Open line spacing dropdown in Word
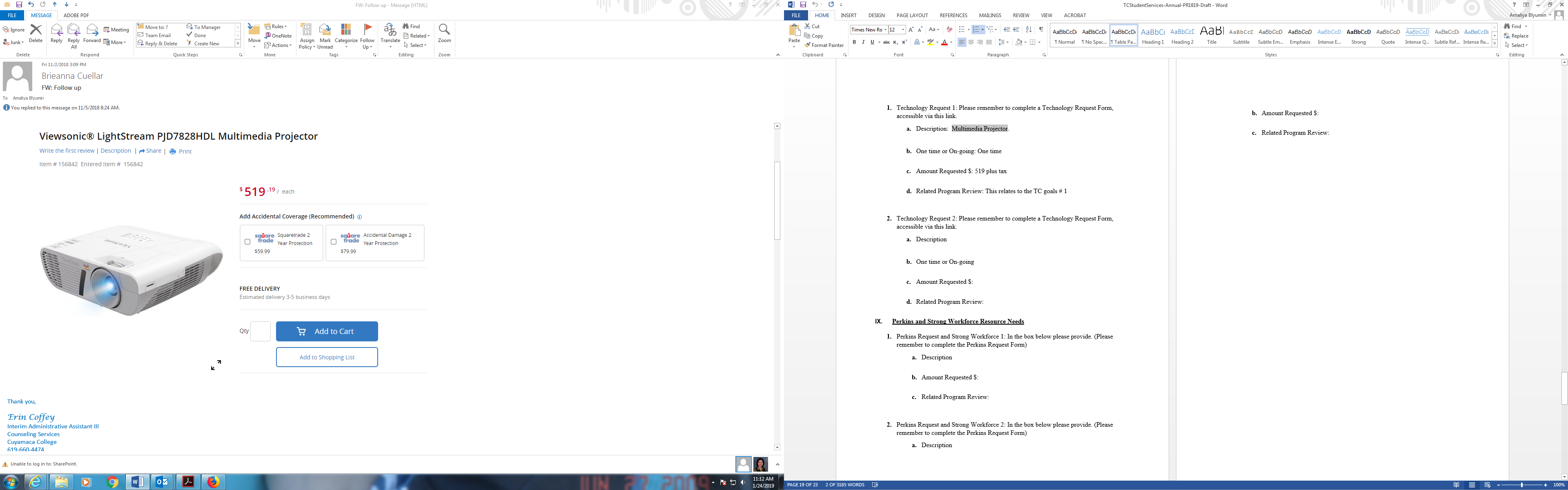The image size is (1568, 490). click(x=1004, y=42)
